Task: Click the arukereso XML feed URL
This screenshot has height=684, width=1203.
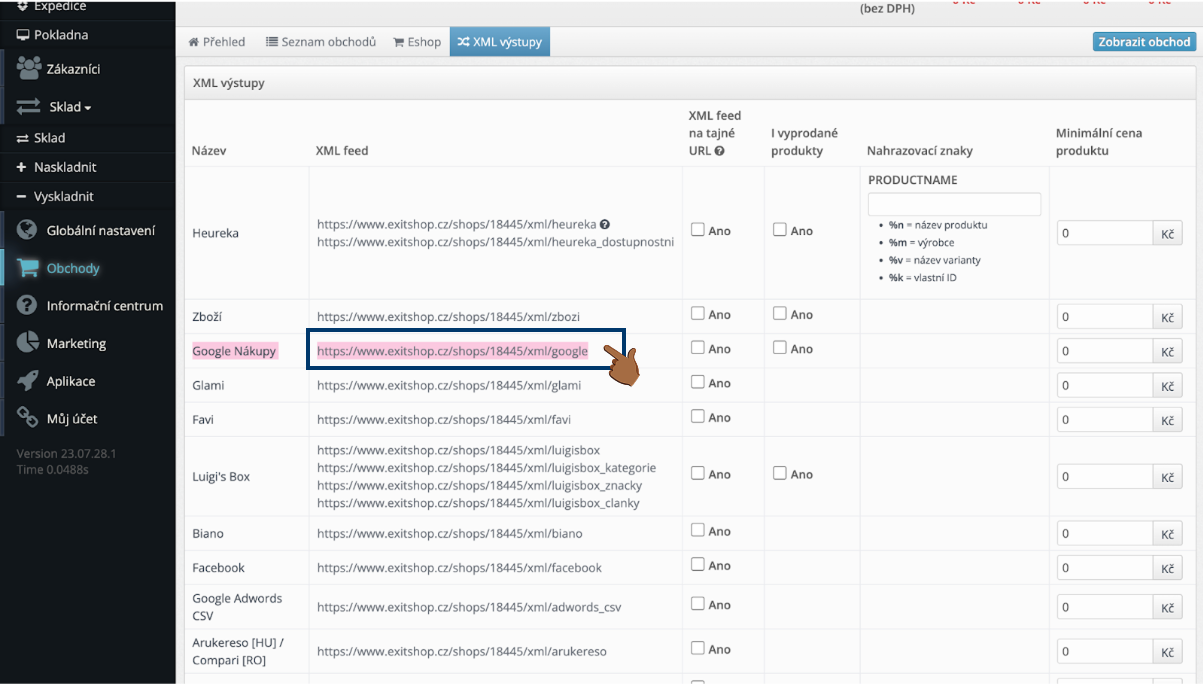Action: 462,652
